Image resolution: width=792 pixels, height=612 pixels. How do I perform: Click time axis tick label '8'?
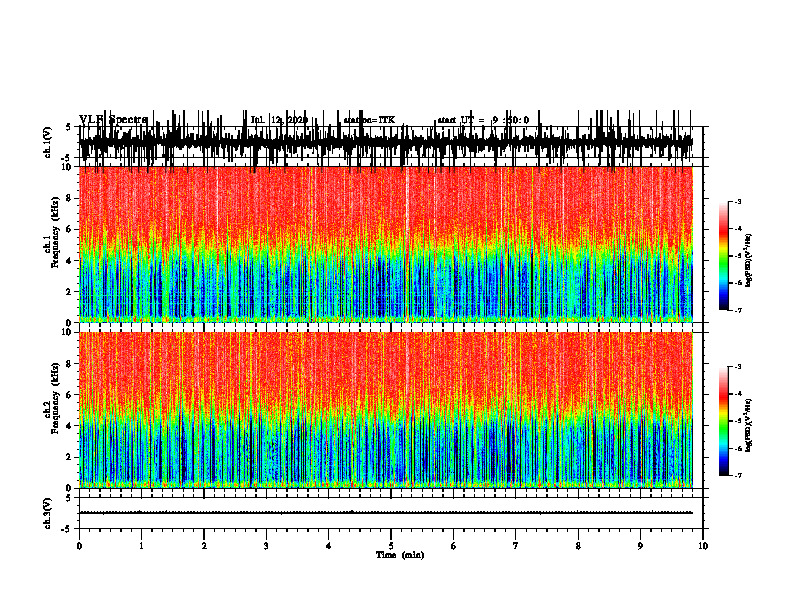578,546
